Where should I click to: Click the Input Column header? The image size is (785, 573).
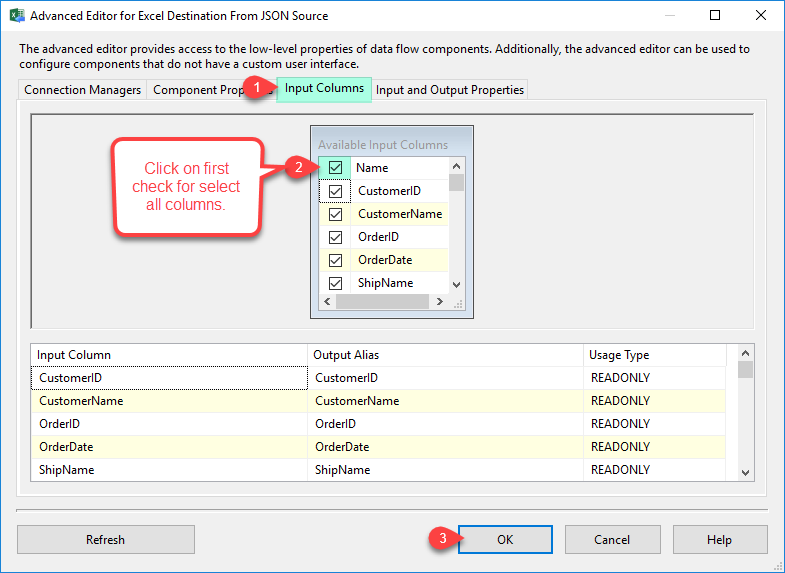[x=169, y=355]
